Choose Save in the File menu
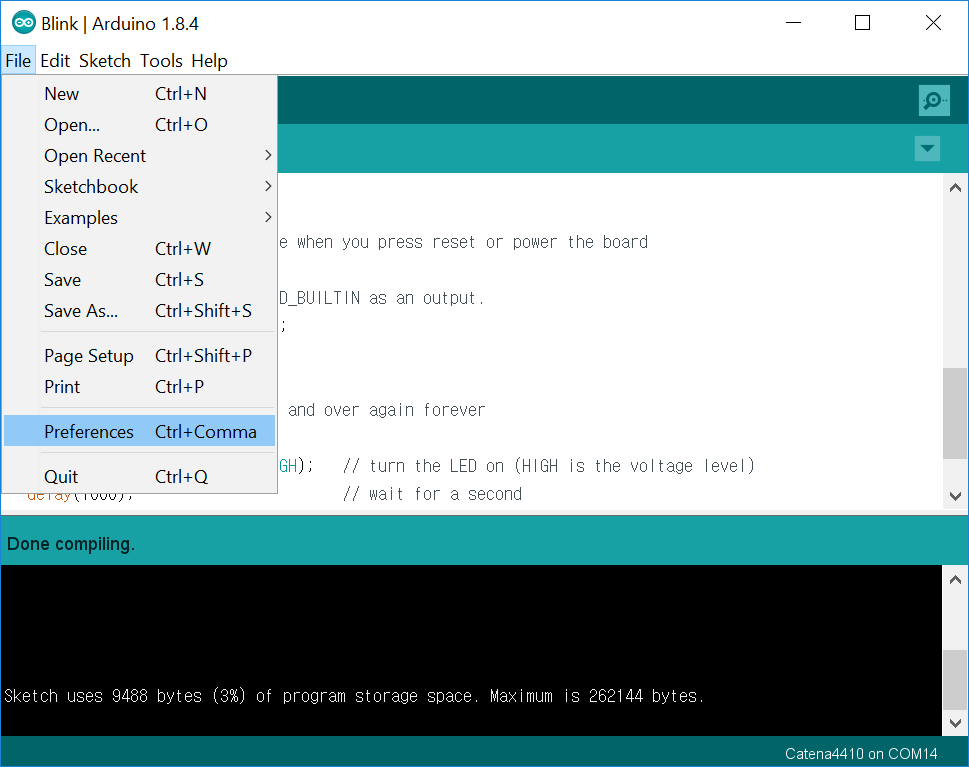The image size is (969, 767). pyautogui.click(x=139, y=279)
